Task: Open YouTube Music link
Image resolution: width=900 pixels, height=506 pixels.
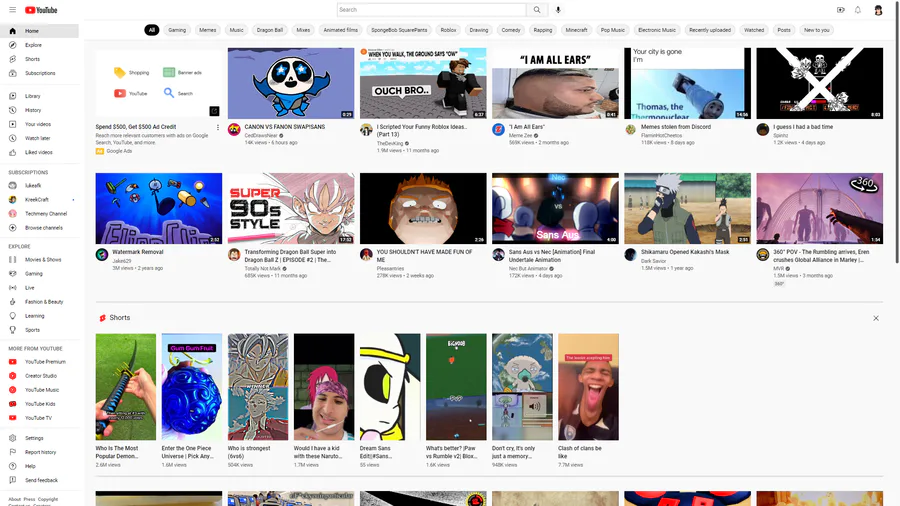Action: 42,390
